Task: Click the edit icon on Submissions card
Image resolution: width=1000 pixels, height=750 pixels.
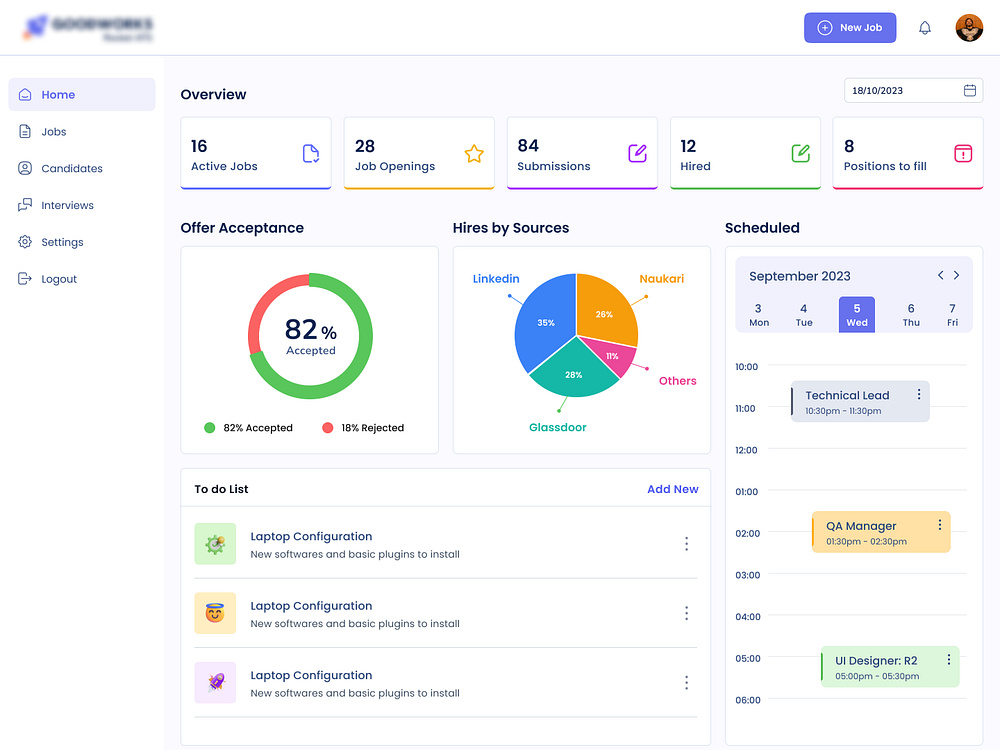Action: point(636,152)
